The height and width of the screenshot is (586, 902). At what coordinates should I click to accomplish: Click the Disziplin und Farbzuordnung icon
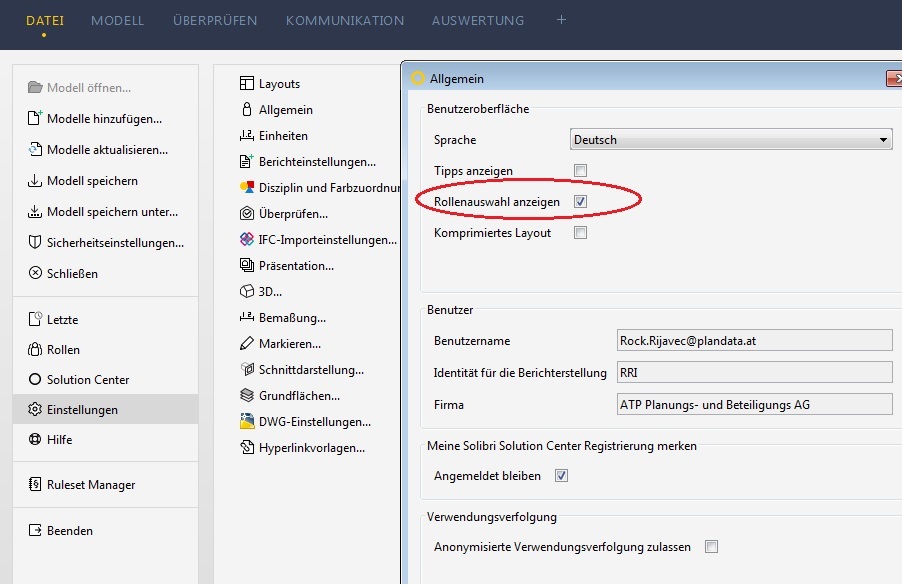248,188
